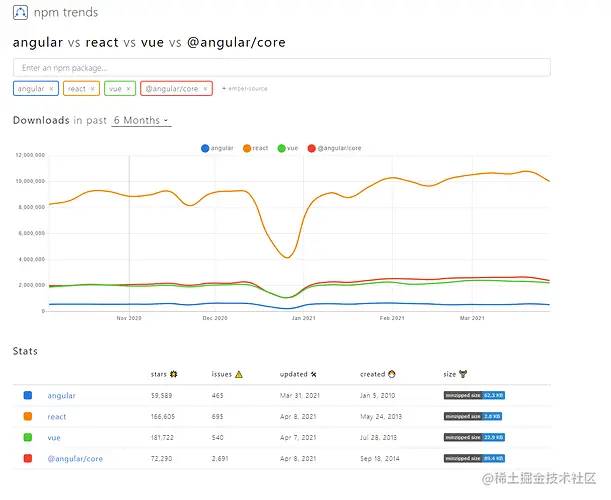
Task: Toggle angular series in chart legend
Action: pyautogui.click(x=217, y=148)
